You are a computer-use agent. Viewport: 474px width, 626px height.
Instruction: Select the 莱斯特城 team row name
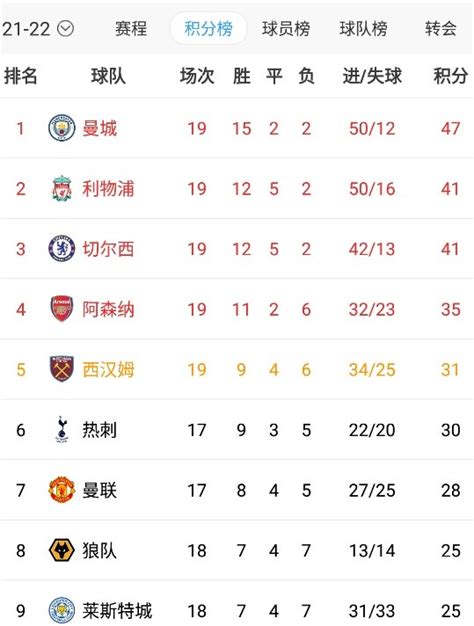tap(117, 611)
